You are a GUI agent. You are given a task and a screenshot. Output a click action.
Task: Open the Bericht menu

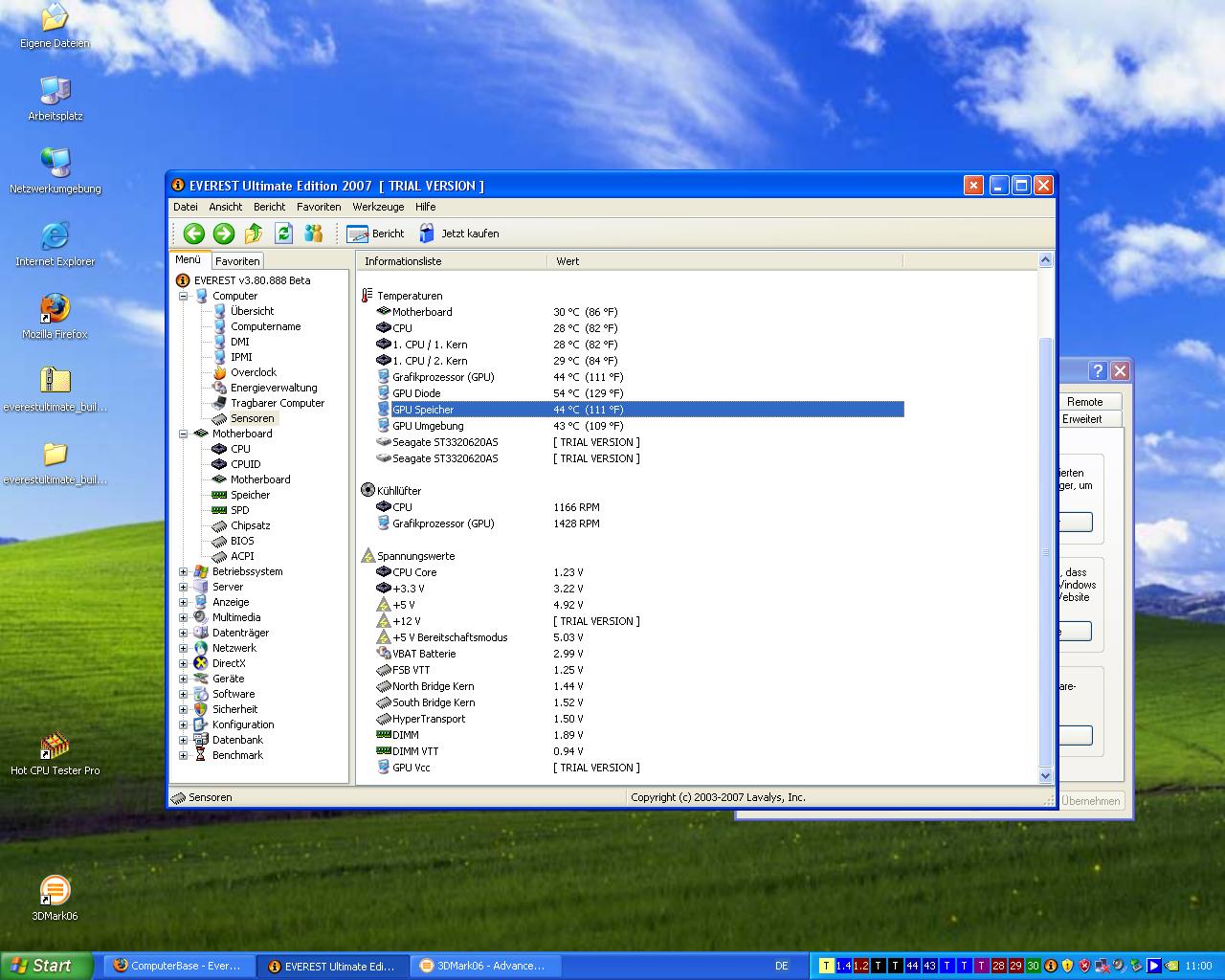[x=270, y=207]
